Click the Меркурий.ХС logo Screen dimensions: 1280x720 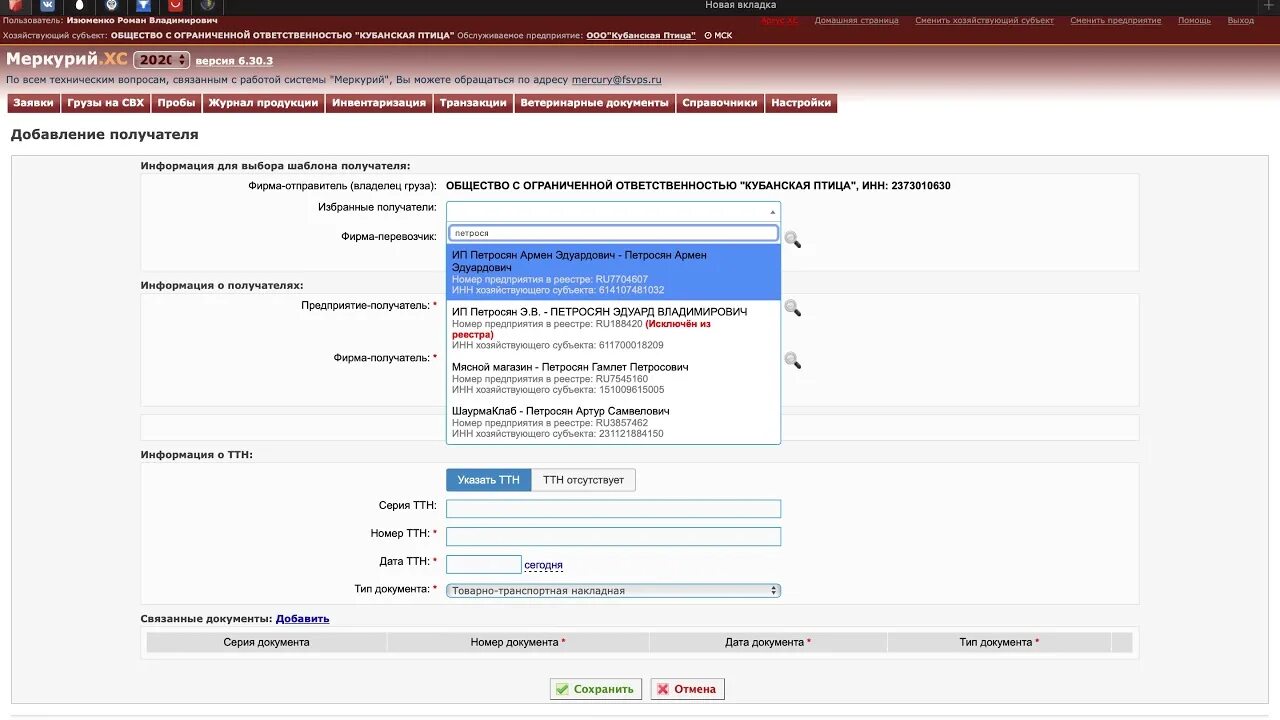[x=66, y=59]
